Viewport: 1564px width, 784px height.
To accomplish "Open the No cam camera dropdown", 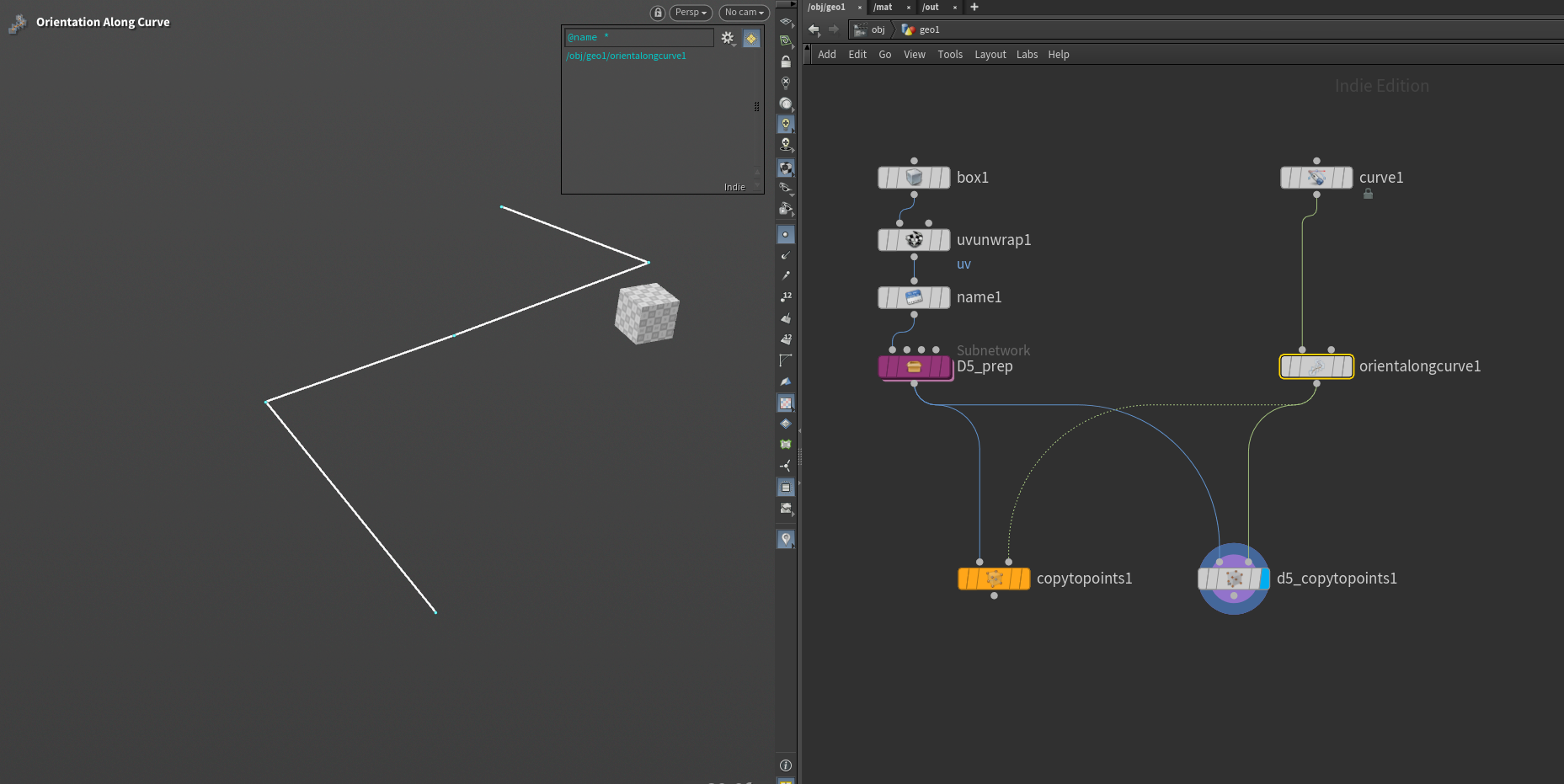I will click(x=744, y=13).
